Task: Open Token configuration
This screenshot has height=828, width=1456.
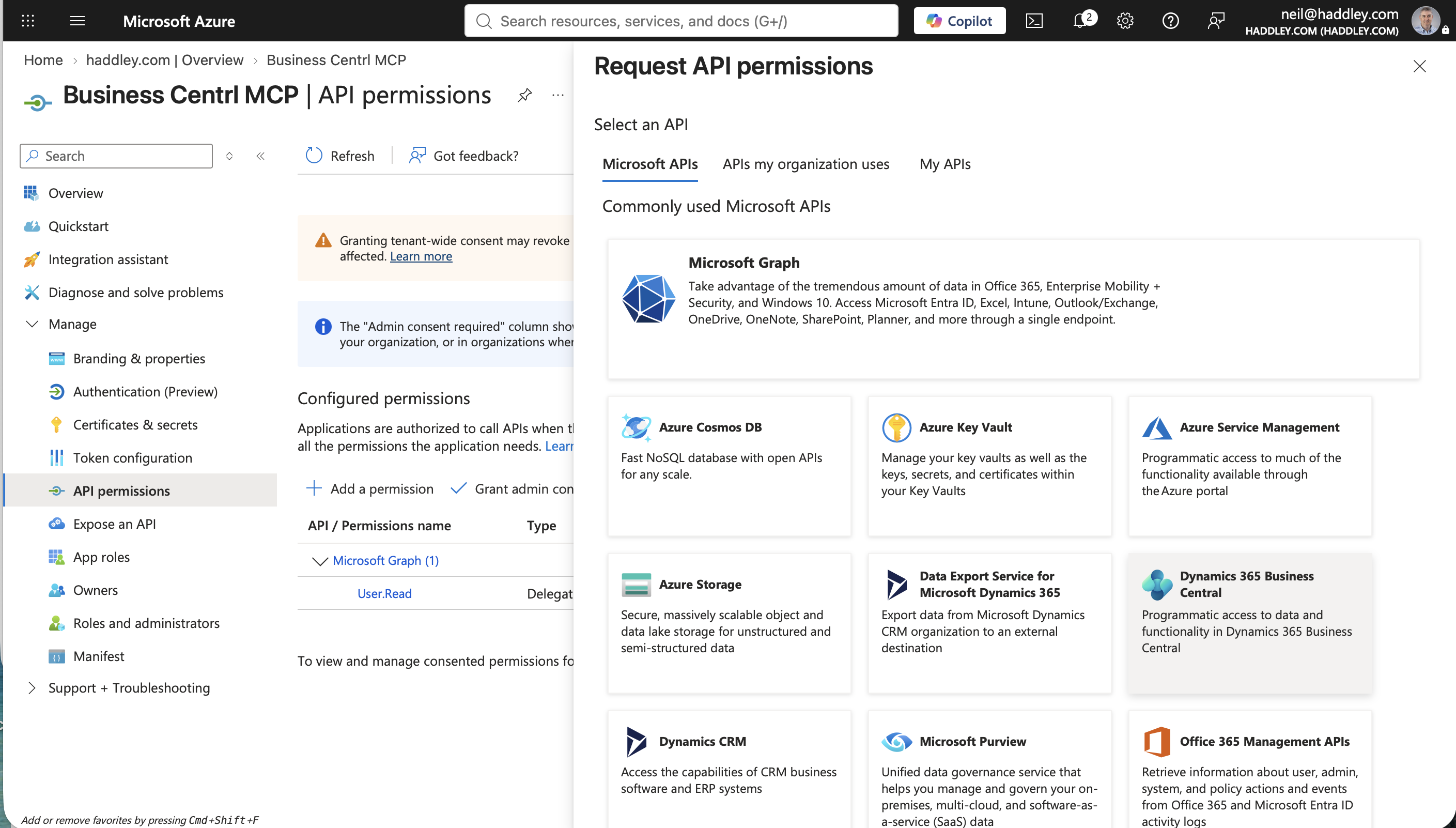Action: point(132,458)
